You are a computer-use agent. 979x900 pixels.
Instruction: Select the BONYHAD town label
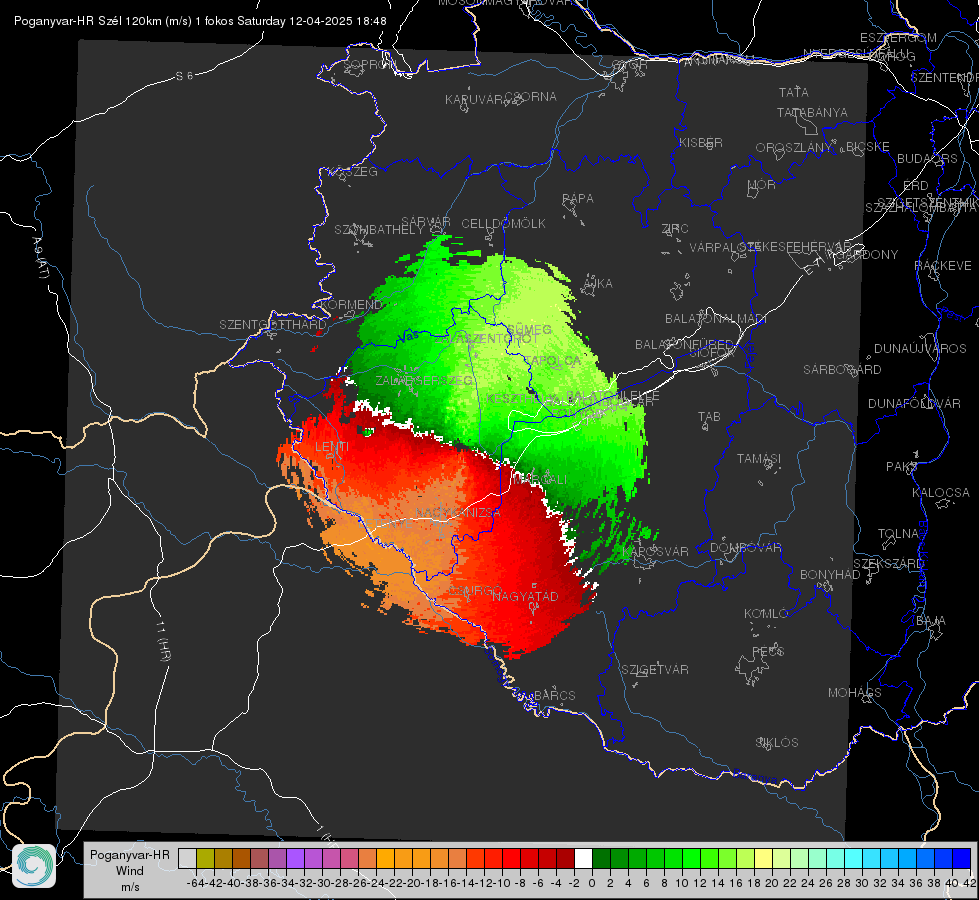[x=830, y=575]
